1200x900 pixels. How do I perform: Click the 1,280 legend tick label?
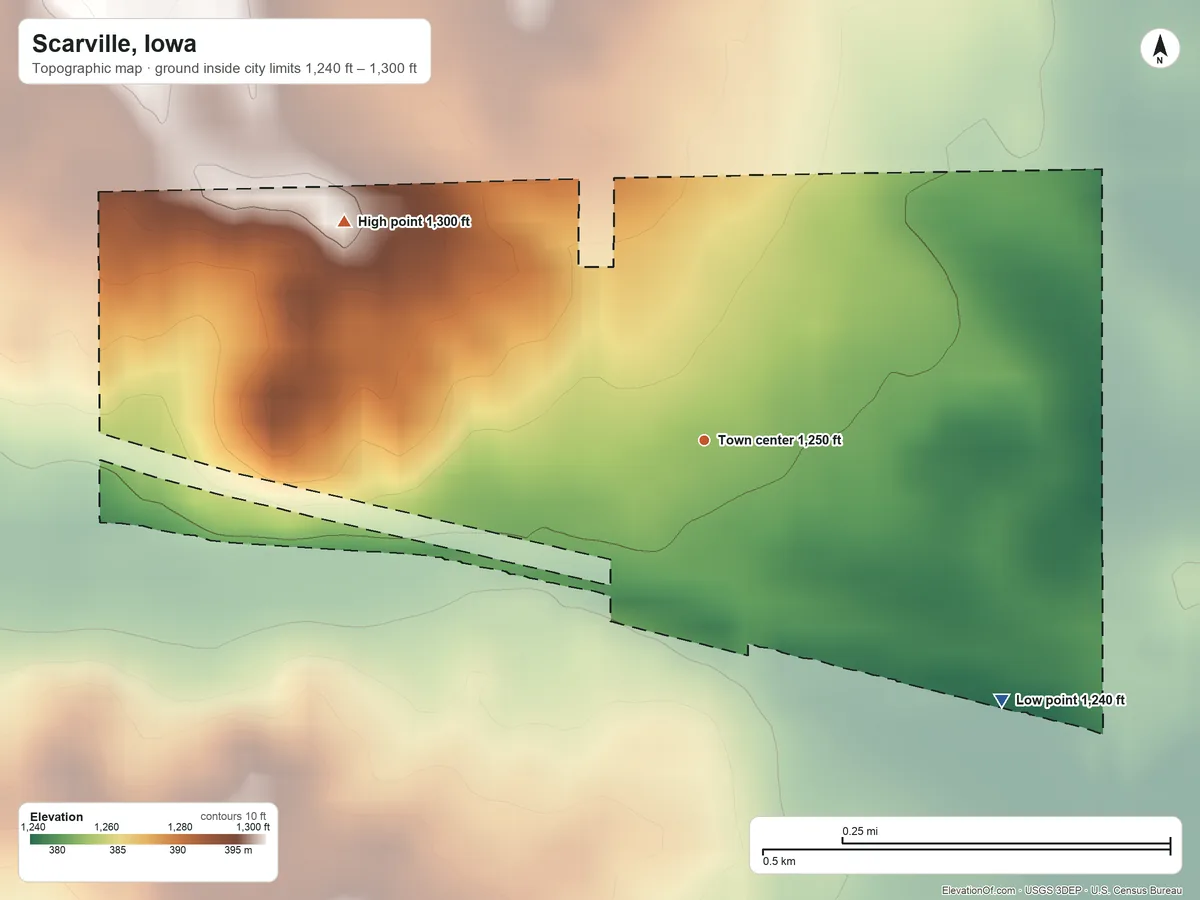179,827
